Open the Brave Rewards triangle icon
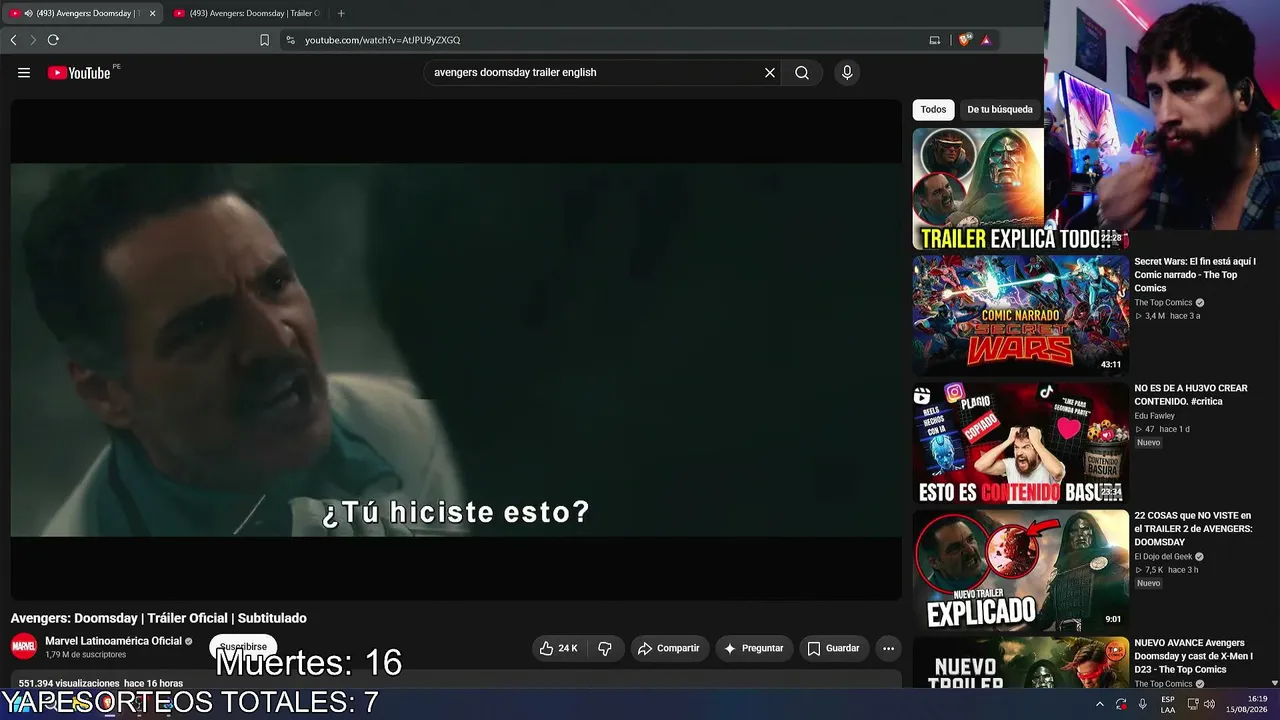 [x=986, y=40]
